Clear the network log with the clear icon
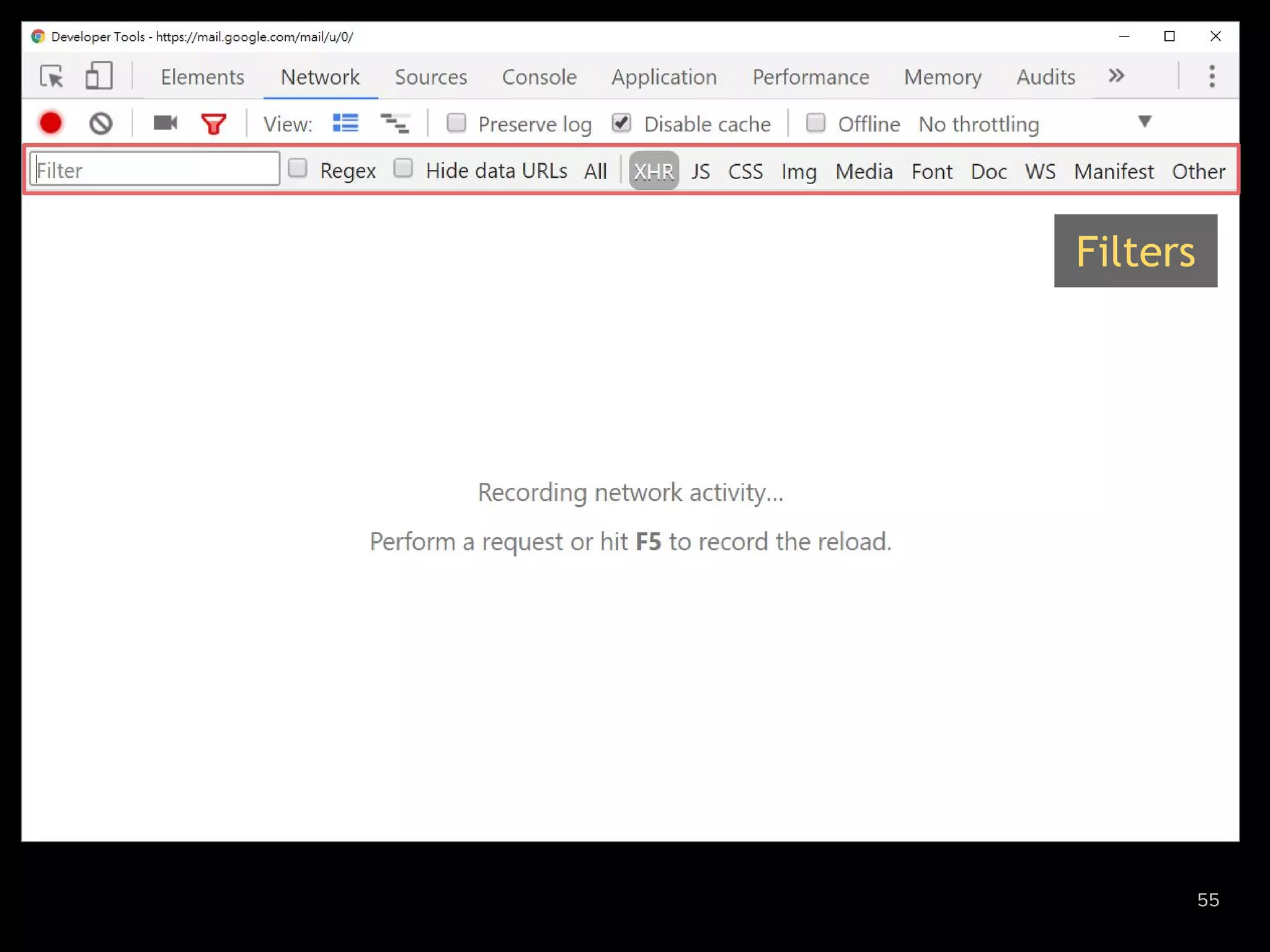The image size is (1270, 952). (x=100, y=123)
